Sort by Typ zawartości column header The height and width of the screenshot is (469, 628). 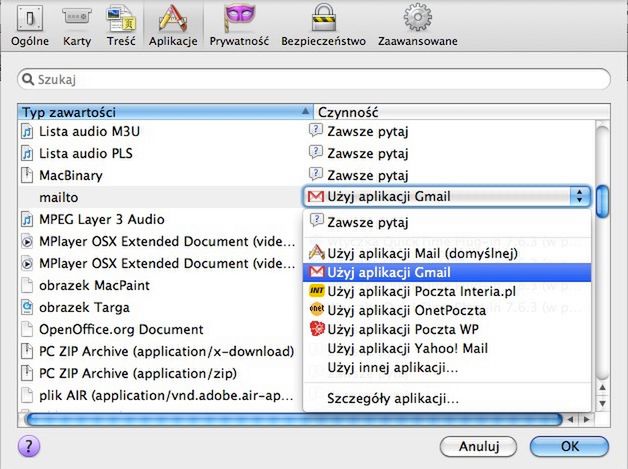tap(165, 112)
